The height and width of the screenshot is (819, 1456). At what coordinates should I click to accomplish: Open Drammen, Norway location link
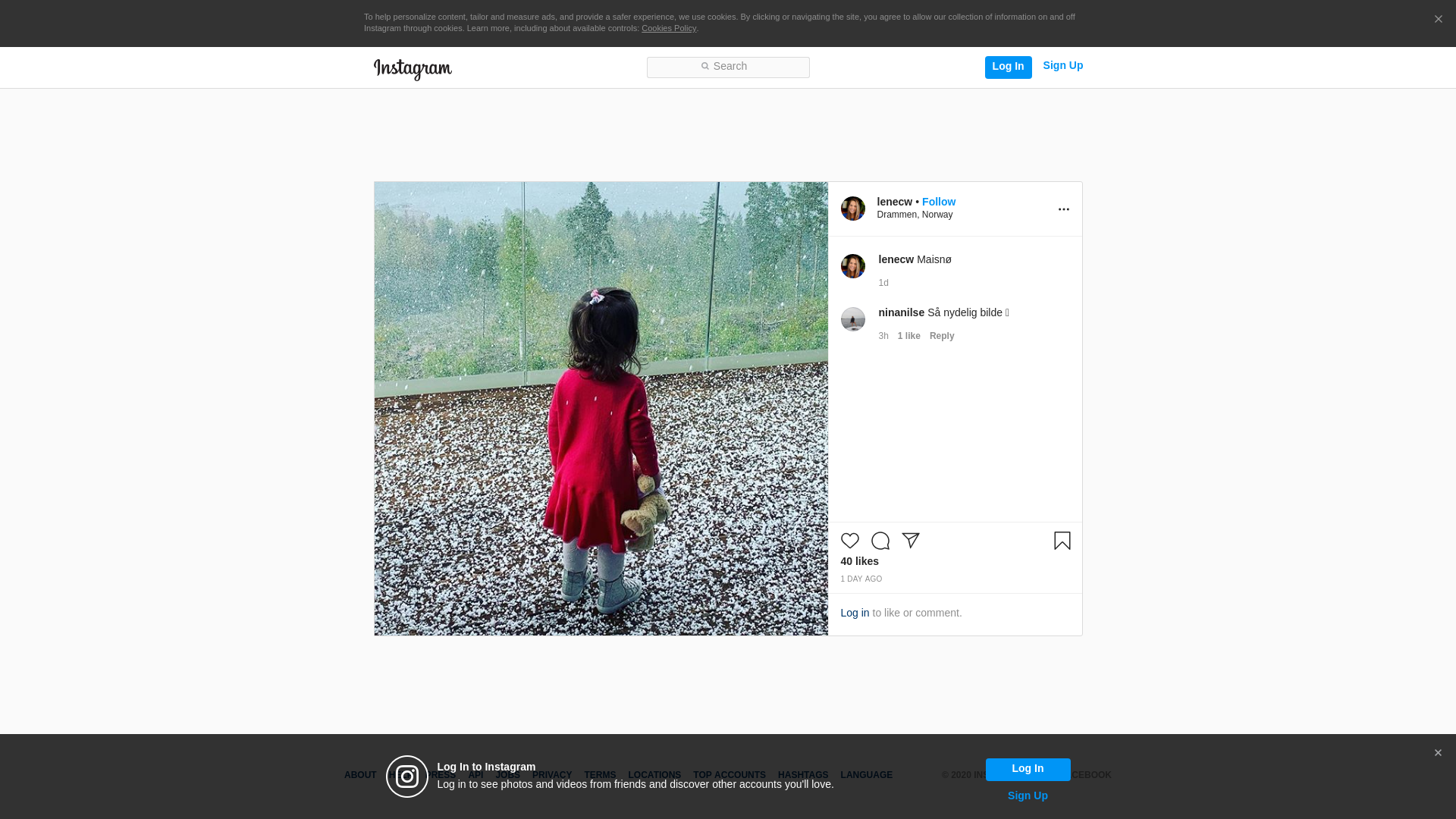pyautogui.click(x=915, y=215)
